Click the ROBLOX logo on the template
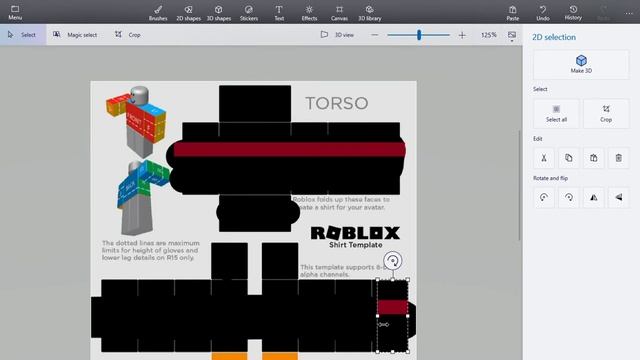 tap(356, 233)
